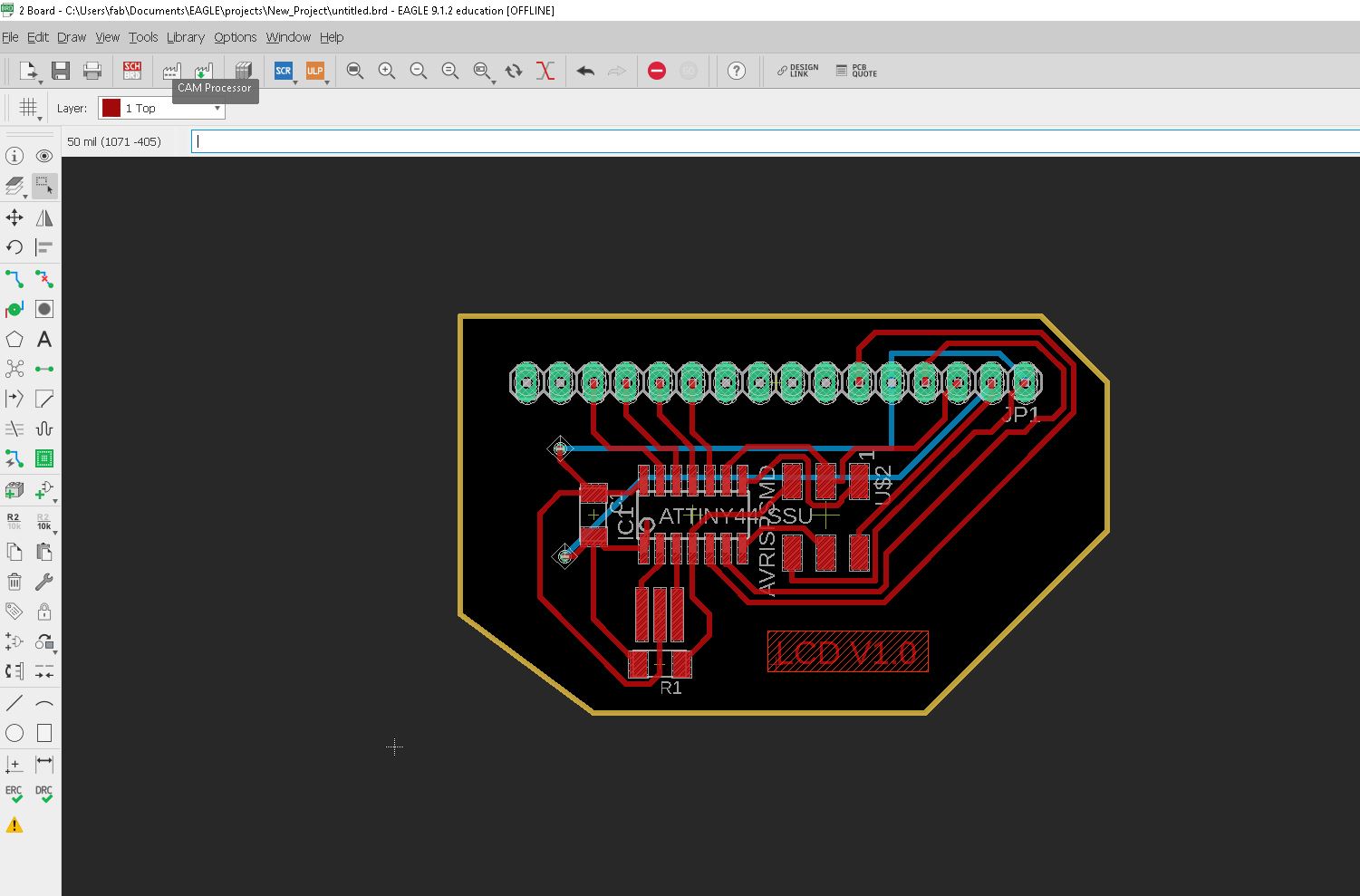Select the Attribute tag tool
1360x896 pixels.
tap(14, 612)
